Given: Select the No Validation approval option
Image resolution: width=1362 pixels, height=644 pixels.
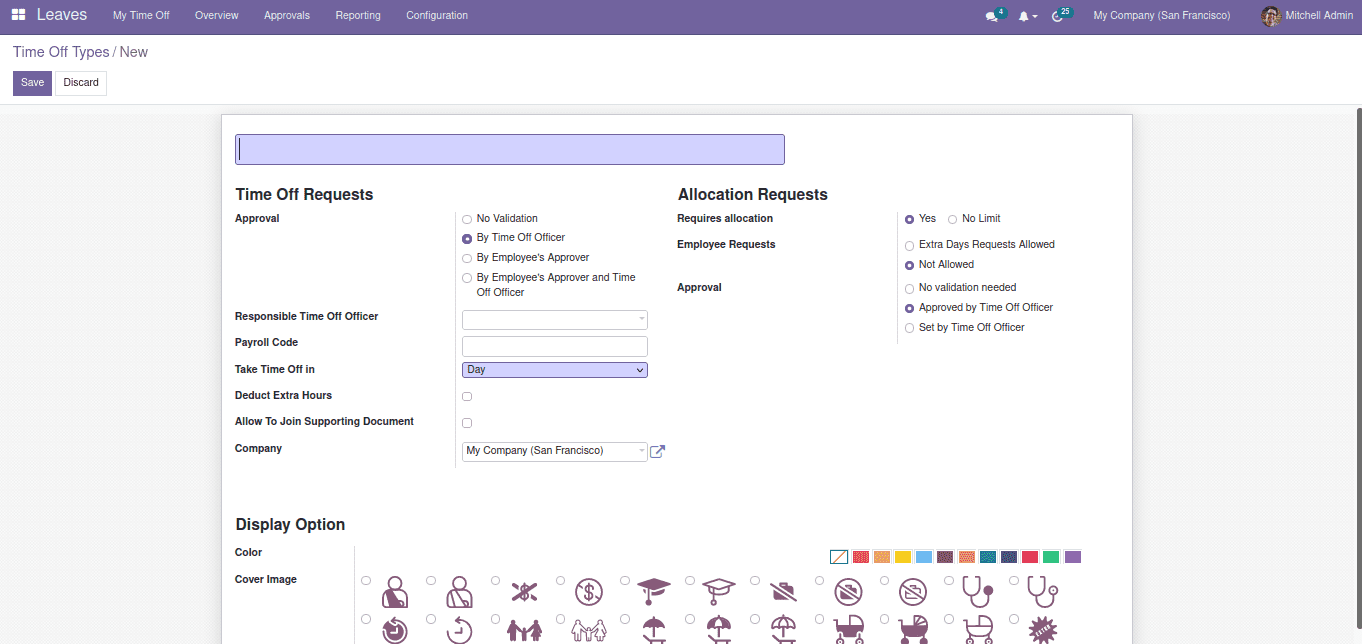Looking at the screenshot, I should click(467, 219).
